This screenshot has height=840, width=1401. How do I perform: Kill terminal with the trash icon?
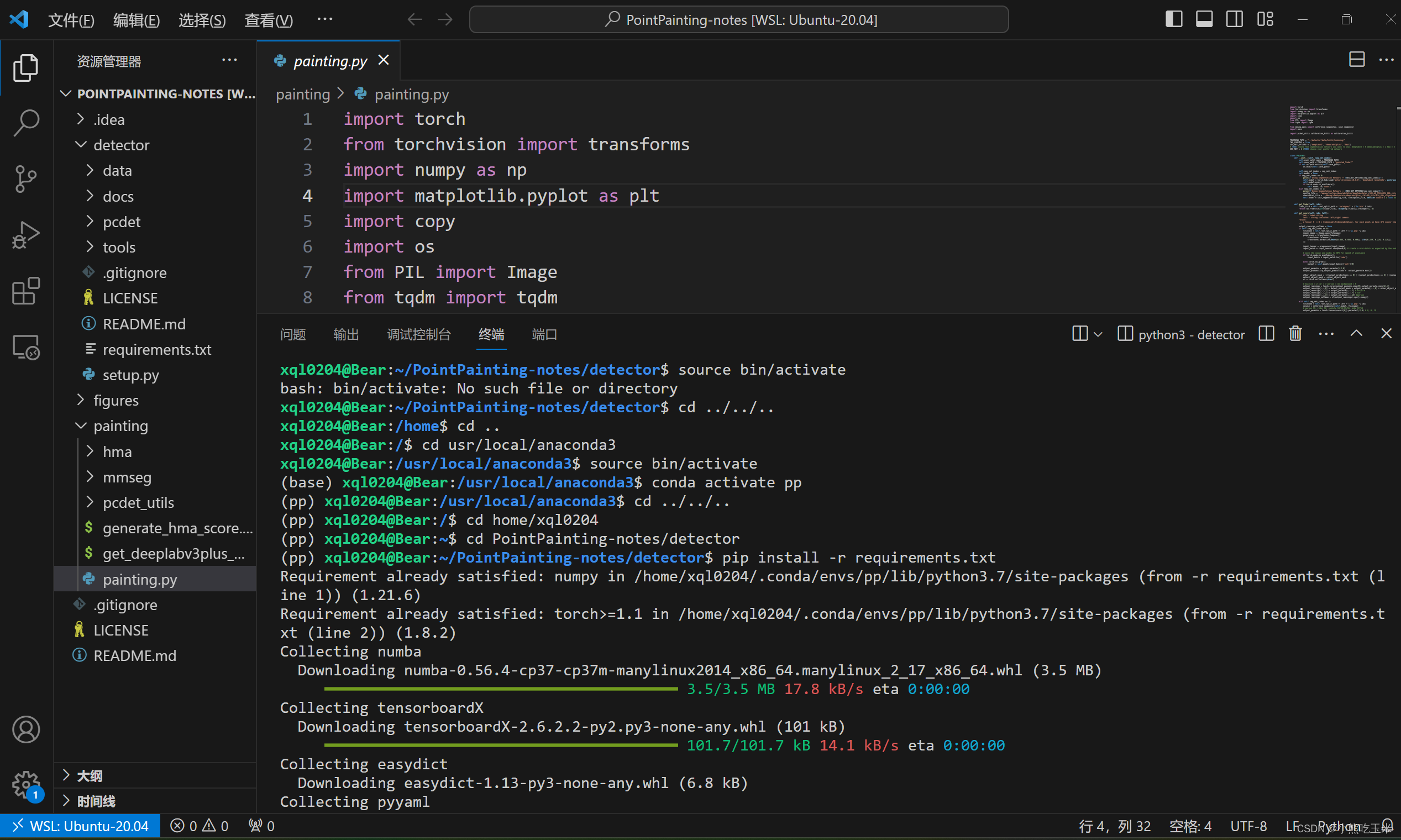click(1295, 334)
